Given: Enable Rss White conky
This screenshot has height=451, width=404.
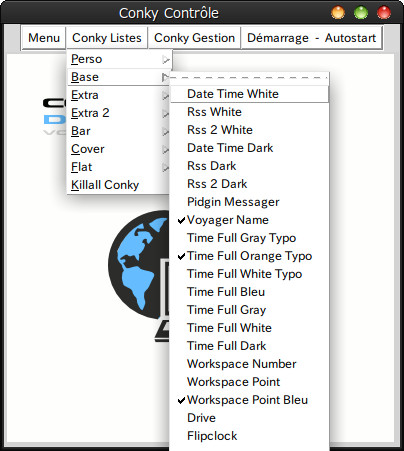Looking at the screenshot, I should click(x=249, y=112).
